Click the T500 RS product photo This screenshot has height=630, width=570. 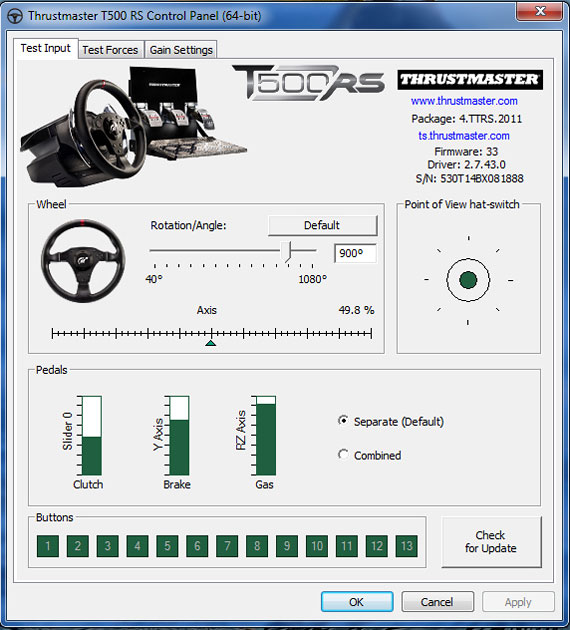pos(133,126)
